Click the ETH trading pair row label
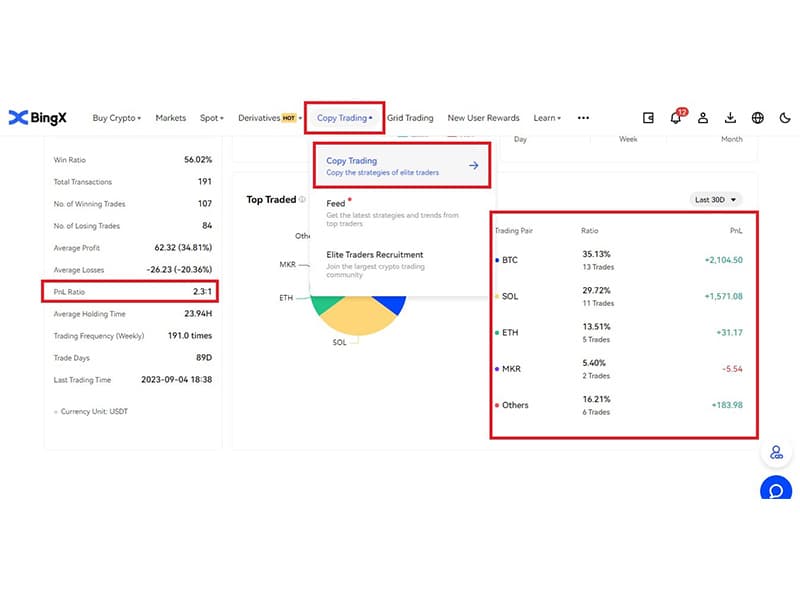The image size is (800, 600). (x=510, y=333)
